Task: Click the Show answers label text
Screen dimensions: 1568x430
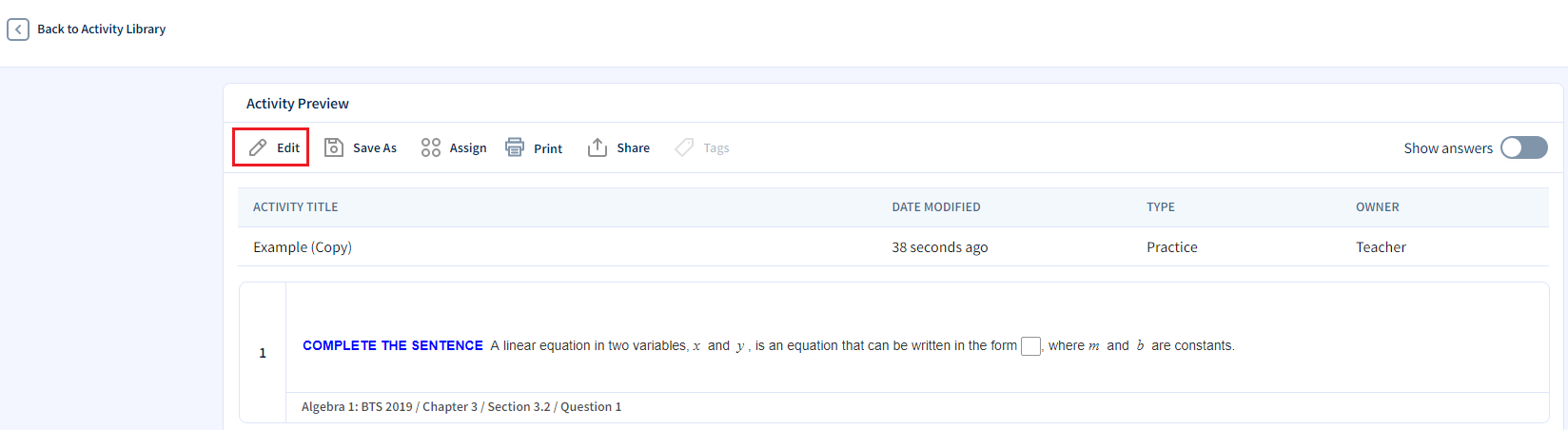Action: click(1447, 148)
